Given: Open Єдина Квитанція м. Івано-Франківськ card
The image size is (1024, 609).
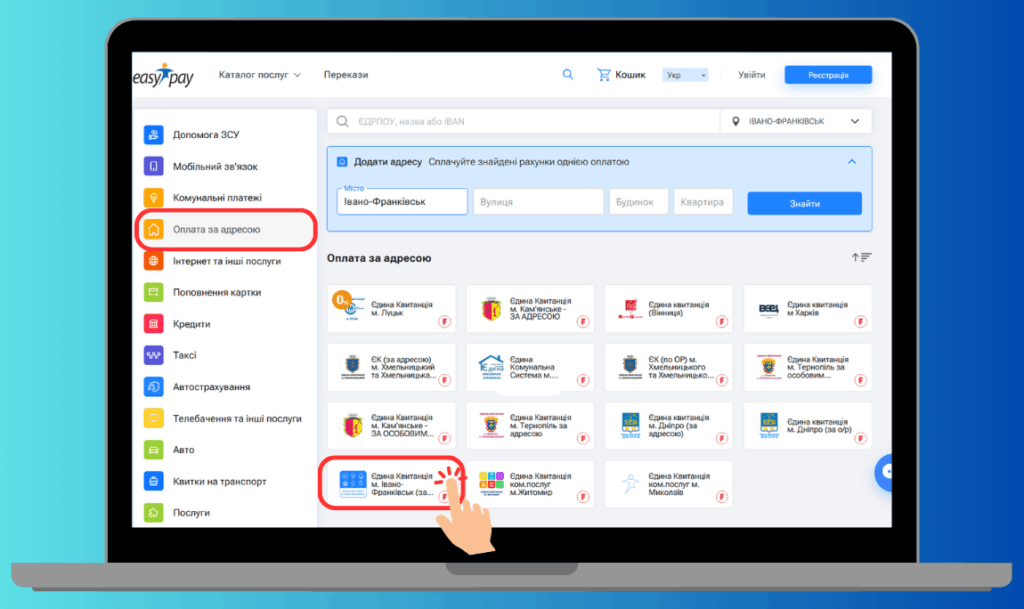Looking at the screenshot, I should [x=391, y=484].
